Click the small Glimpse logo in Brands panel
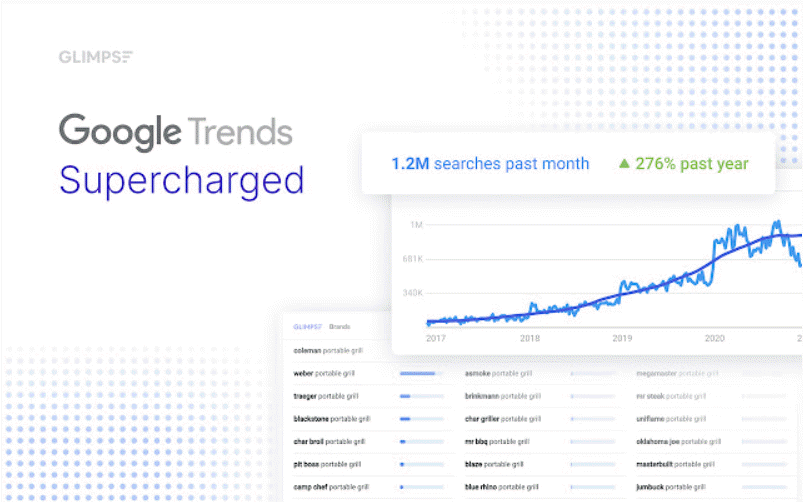The width and height of the screenshot is (803, 502). tap(307, 326)
